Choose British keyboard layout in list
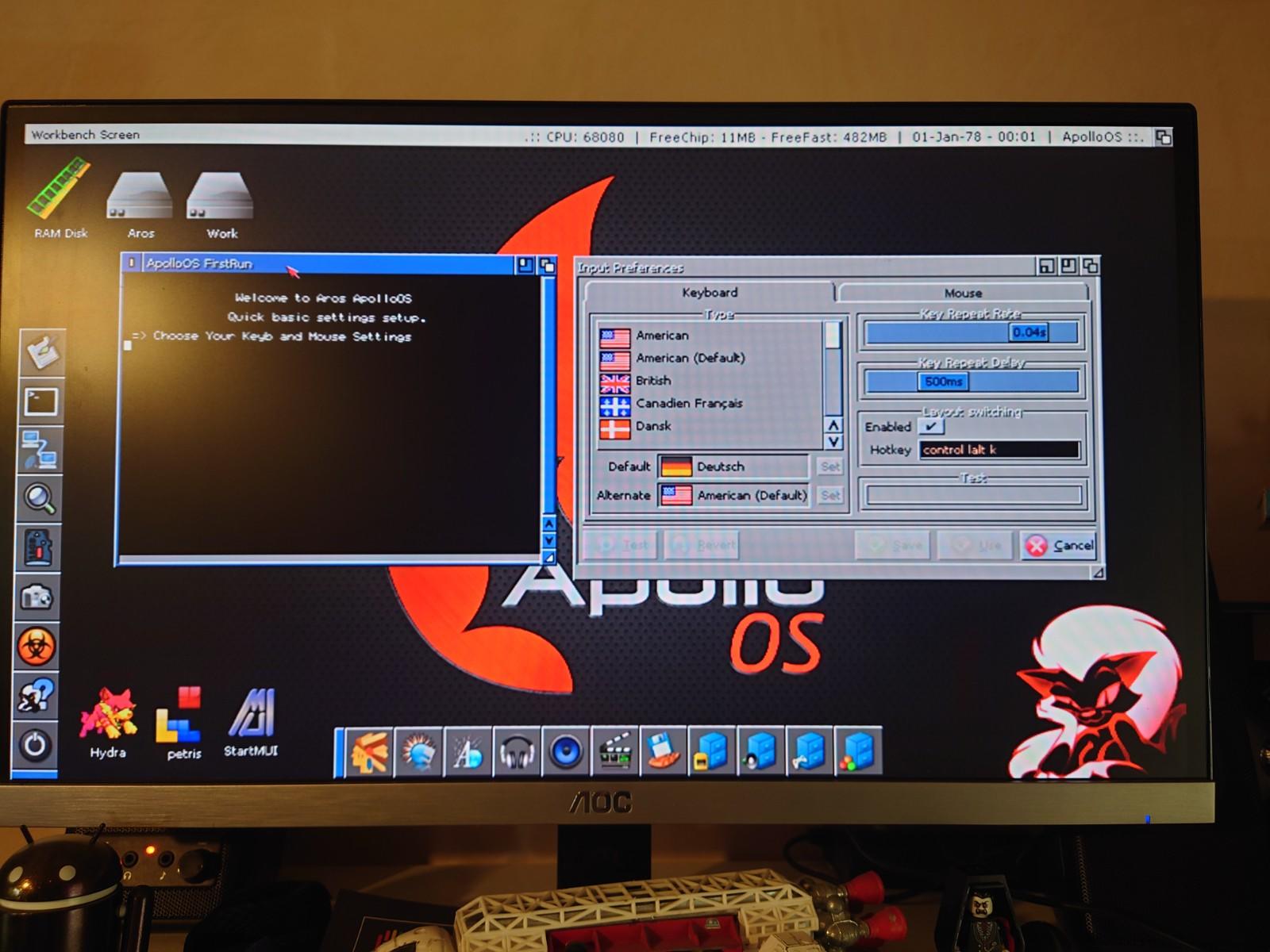The height and width of the screenshot is (952, 1270). 710,381
